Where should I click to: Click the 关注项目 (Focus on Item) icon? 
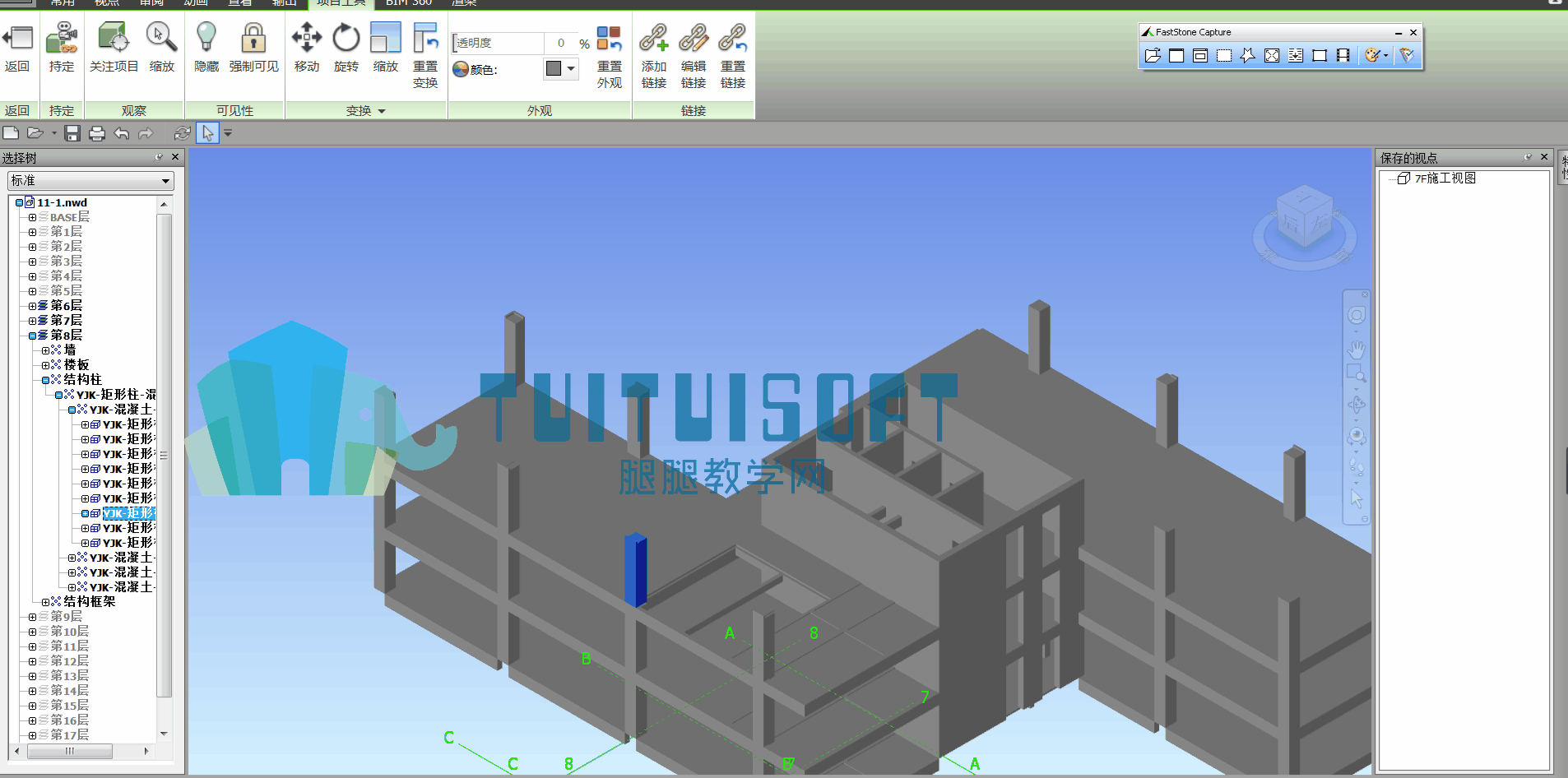click(114, 38)
